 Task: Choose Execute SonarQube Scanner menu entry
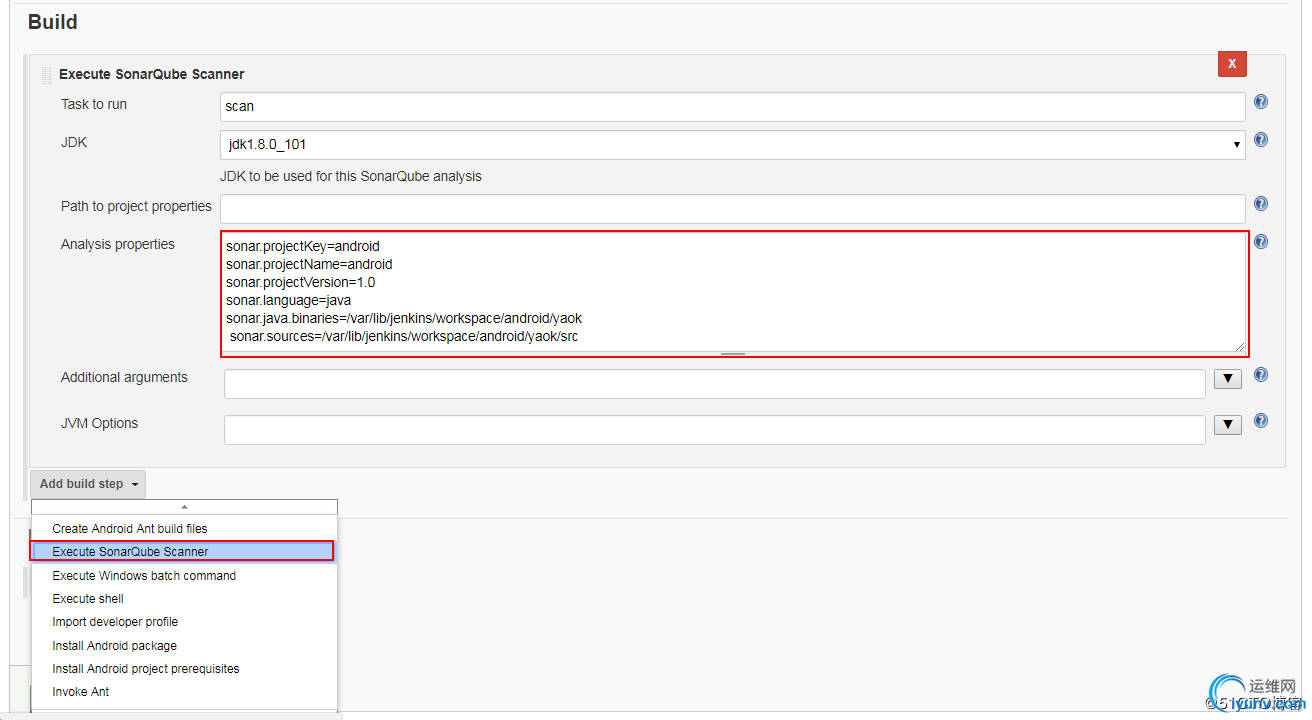(184, 552)
